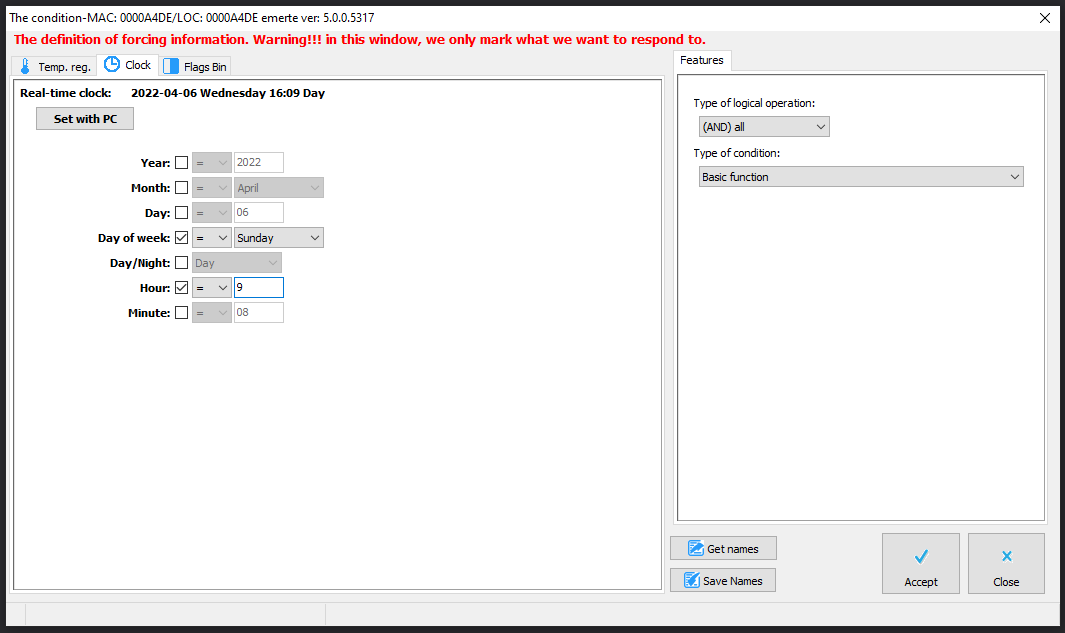Open the Day/Night value dropdown

pos(236,263)
